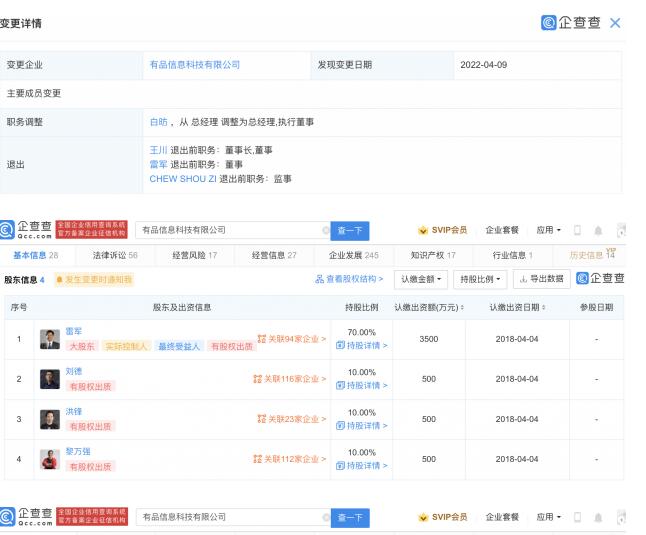Open shareholder 洪锋 profile
646x535 pixels.
[74, 411]
